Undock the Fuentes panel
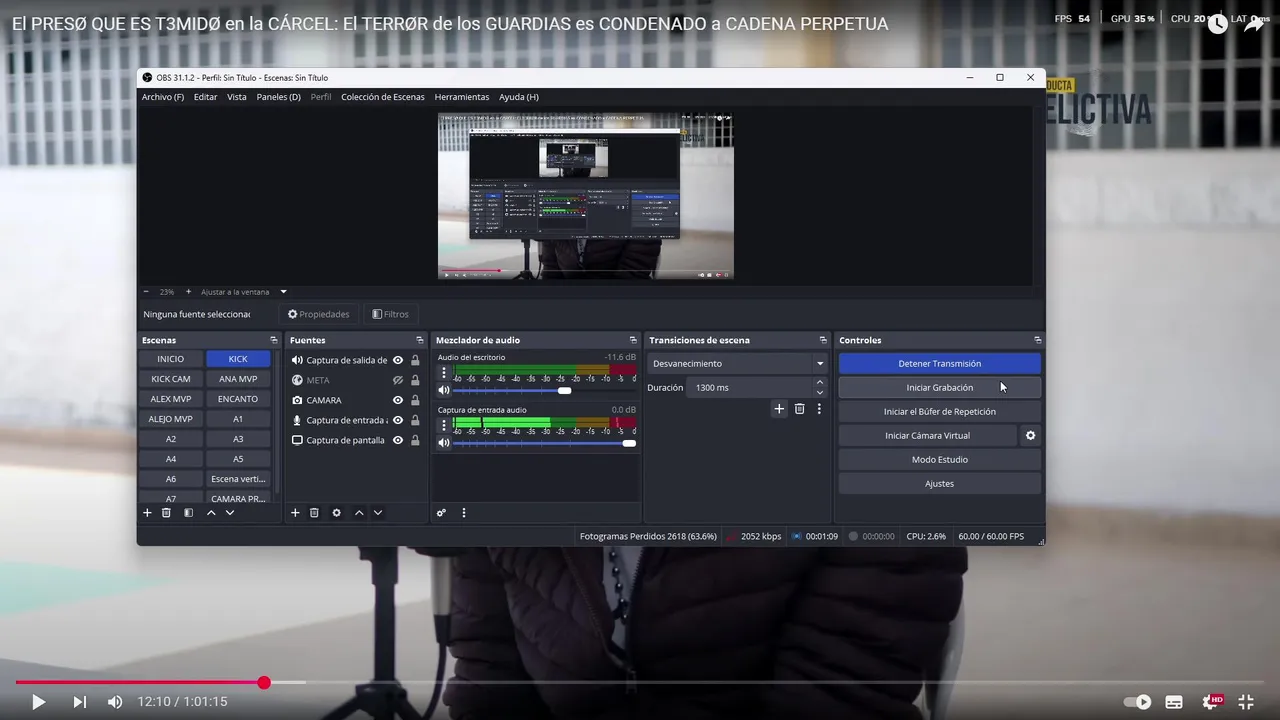The height and width of the screenshot is (720, 1280). [420, 340]
